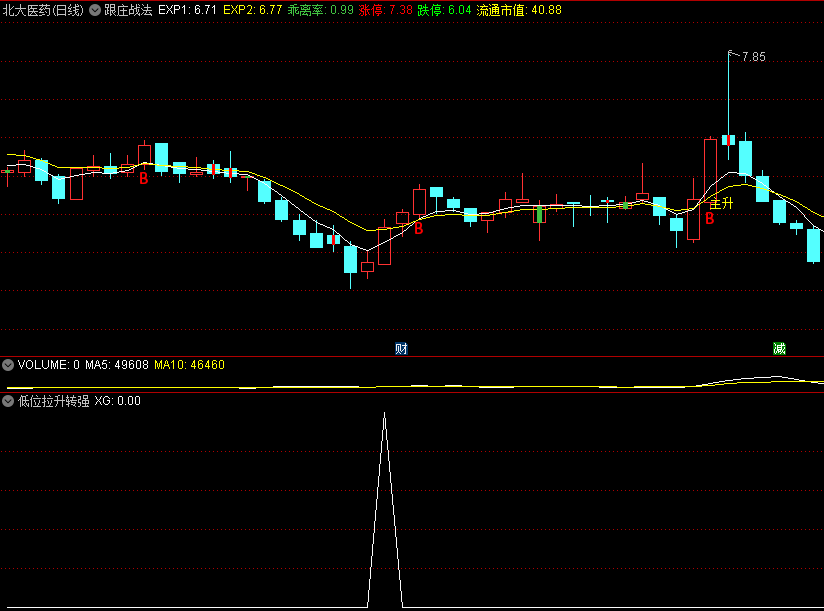Click the middle red B buy signal
The height and width of the screenshot is (611, 824).
[x=419, y=229]
